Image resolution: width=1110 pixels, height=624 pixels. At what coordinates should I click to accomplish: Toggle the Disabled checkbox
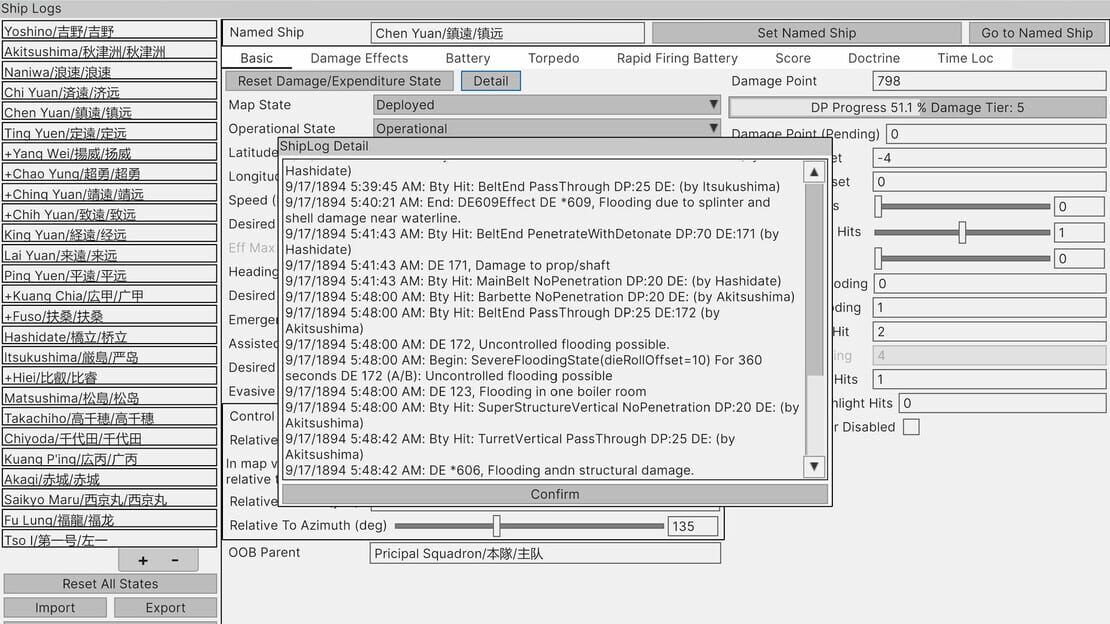[911, 427]
